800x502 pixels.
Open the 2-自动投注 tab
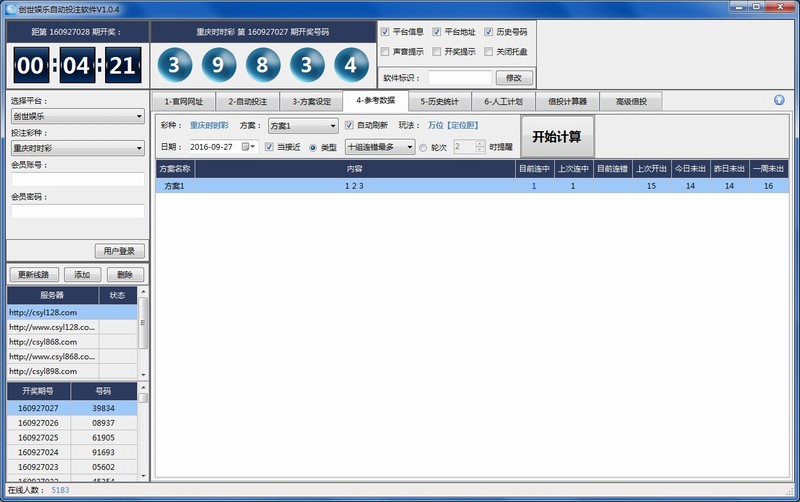pyautogui.click(x=247, y=101)
